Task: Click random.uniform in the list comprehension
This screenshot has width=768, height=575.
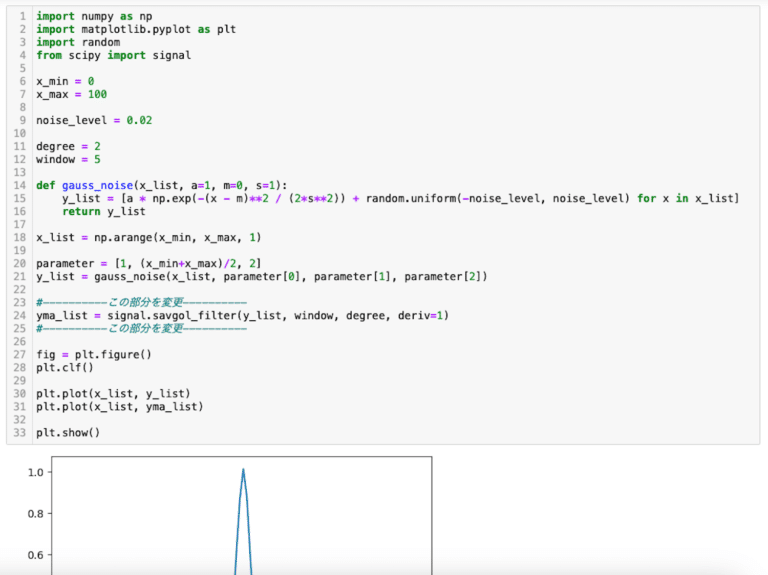Action: (x=410, y=198)
